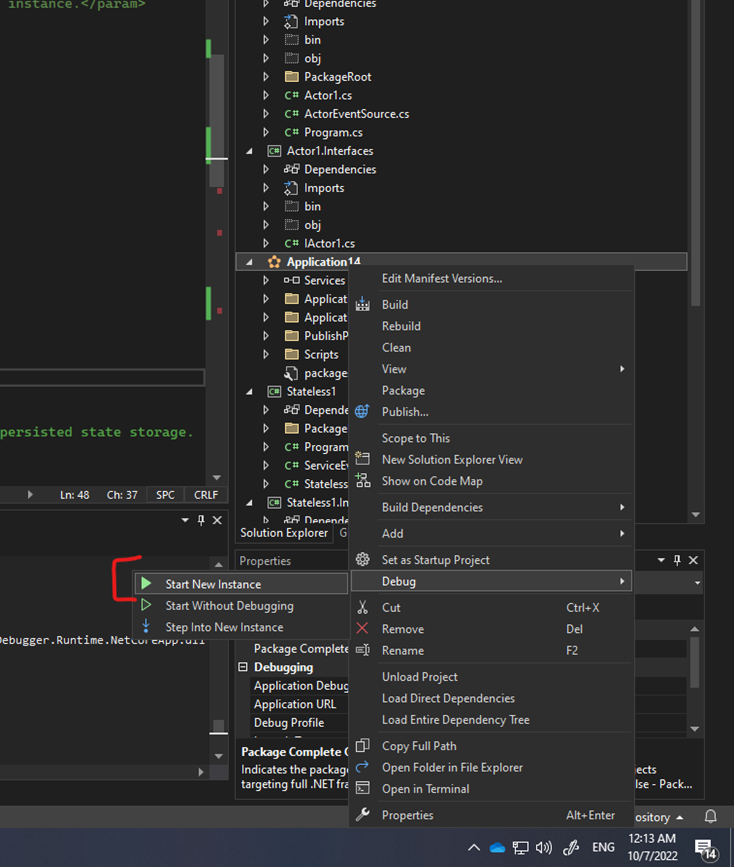Click the New Solution Explorer View icon
This screenshot has height=868, width=735.
[x=363, y=458]
